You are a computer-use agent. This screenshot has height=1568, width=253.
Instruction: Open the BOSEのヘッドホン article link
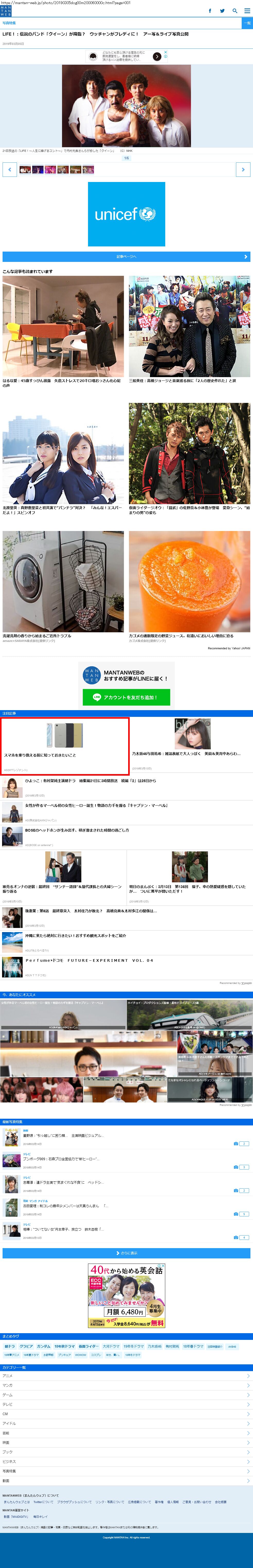(77, 830)
